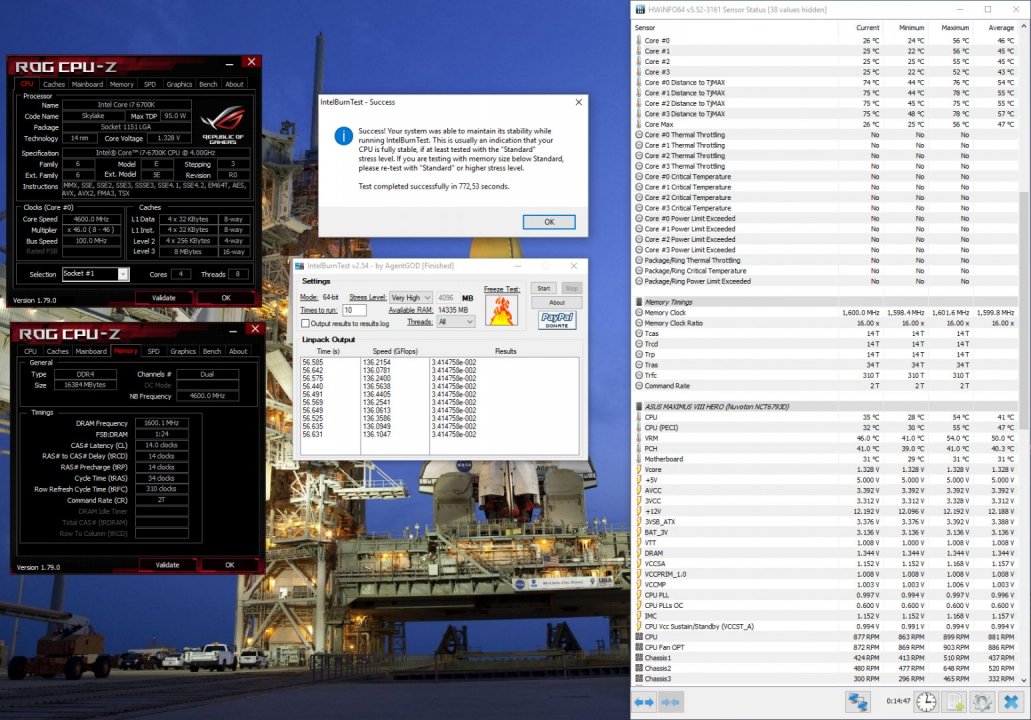Image resolution: width=1031 pixels, height=720 pixels.
Task: Click Validate in the lower CPU-Z Memory window
Action: tap(167, 565)
